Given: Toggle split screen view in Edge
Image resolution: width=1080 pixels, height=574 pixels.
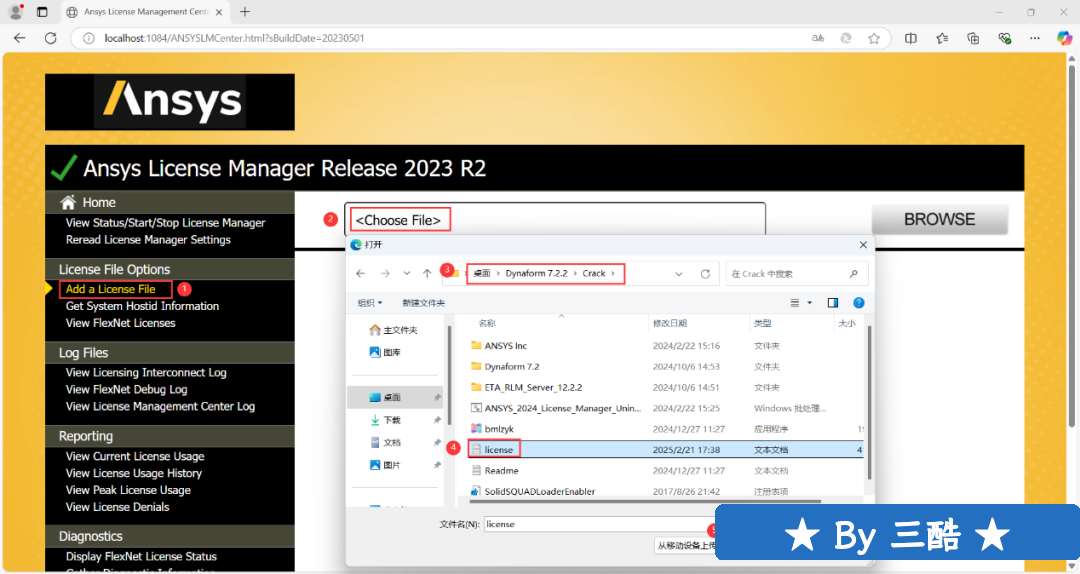Looking at the screenshot, I should point(911,38).
